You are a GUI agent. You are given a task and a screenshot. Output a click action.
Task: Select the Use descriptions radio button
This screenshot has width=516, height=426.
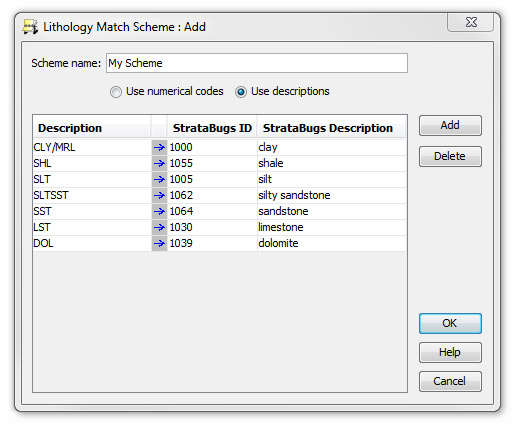point(241,92)
